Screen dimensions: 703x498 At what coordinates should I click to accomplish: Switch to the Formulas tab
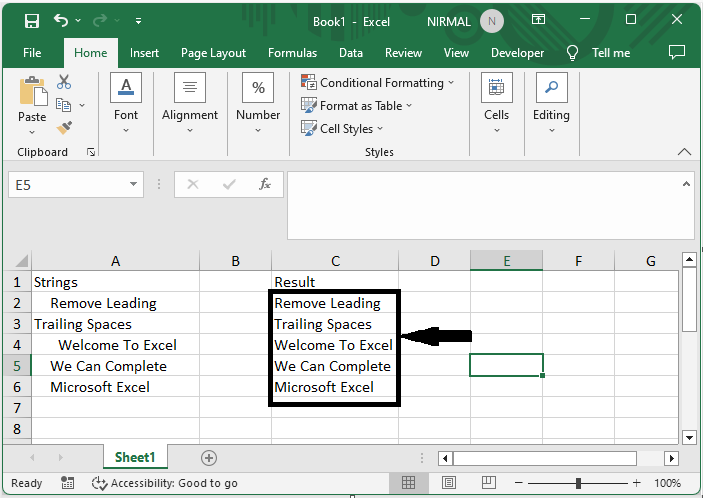[x=292, y=53]
